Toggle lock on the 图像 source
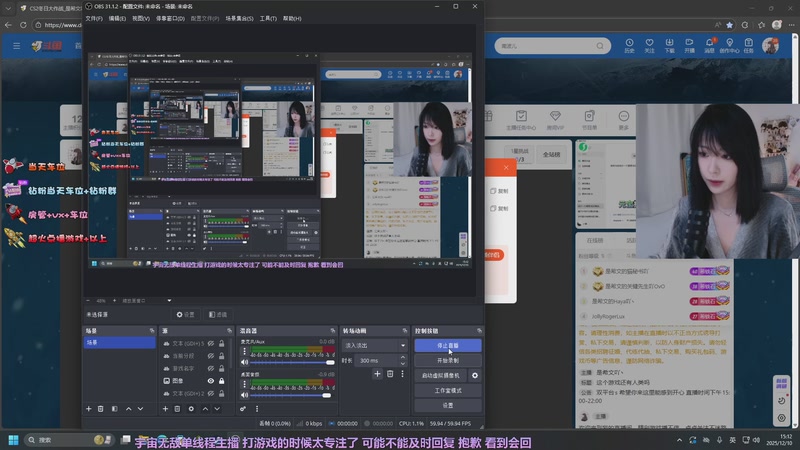Screen dimensions: 800x450 (221, 381)
